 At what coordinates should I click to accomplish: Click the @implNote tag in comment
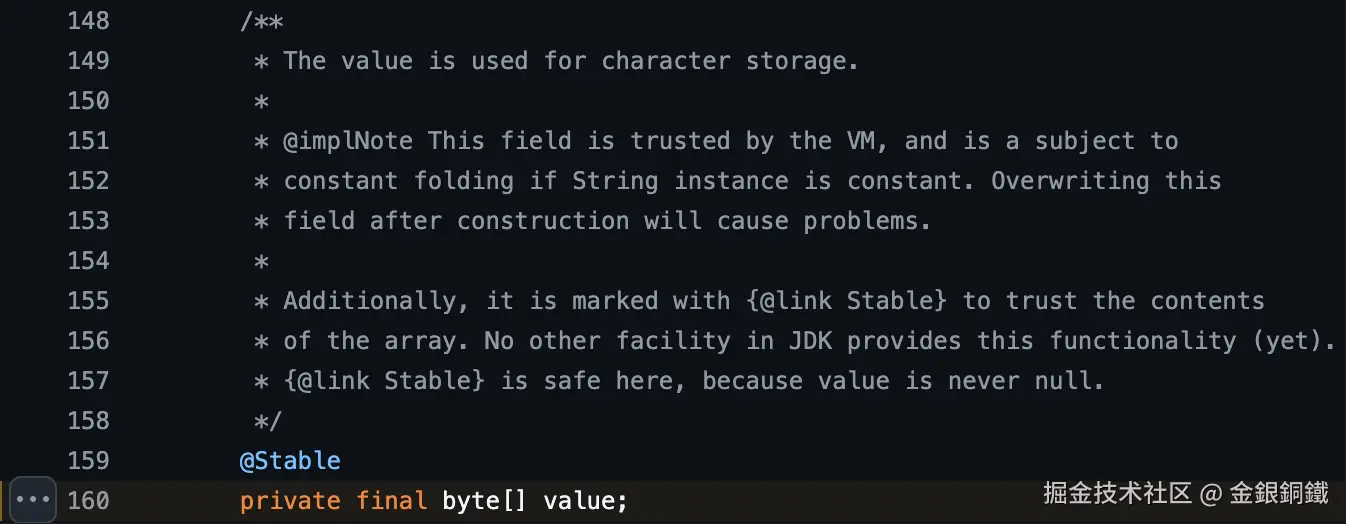pos(348,141)
